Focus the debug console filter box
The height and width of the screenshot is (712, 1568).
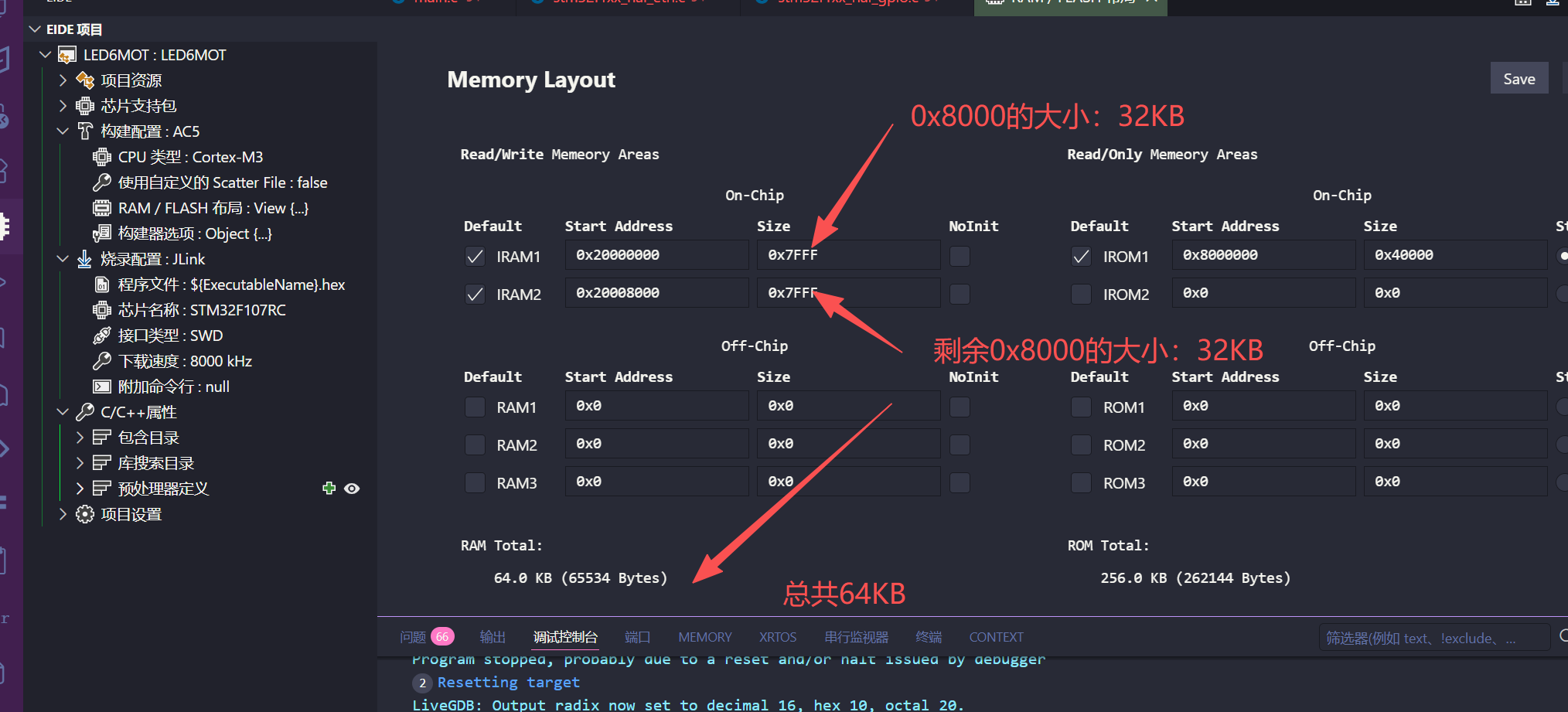point(1434,638)
